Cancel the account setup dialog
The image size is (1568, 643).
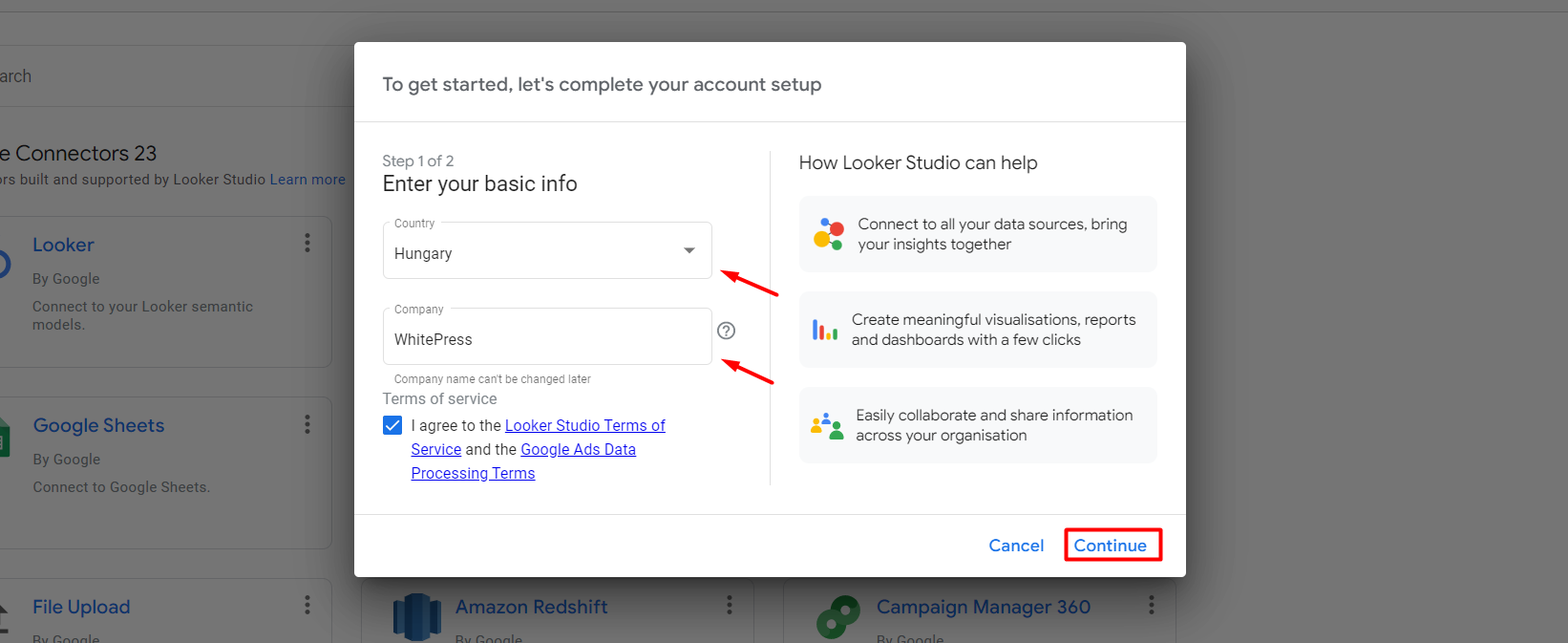pyautogui.click(x=1016, y=545)
